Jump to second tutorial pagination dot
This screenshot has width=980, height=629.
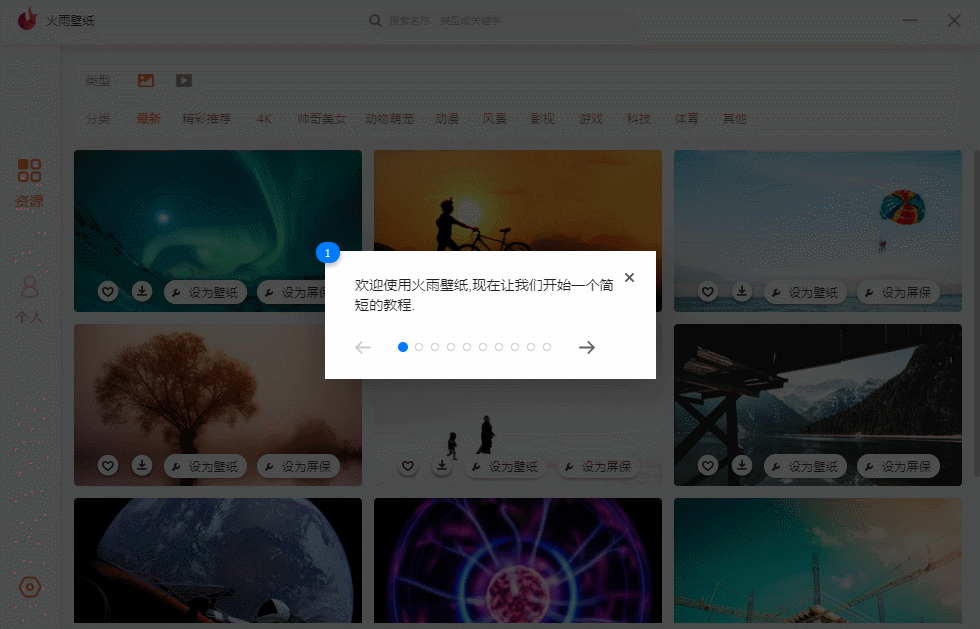coord(419,347)
